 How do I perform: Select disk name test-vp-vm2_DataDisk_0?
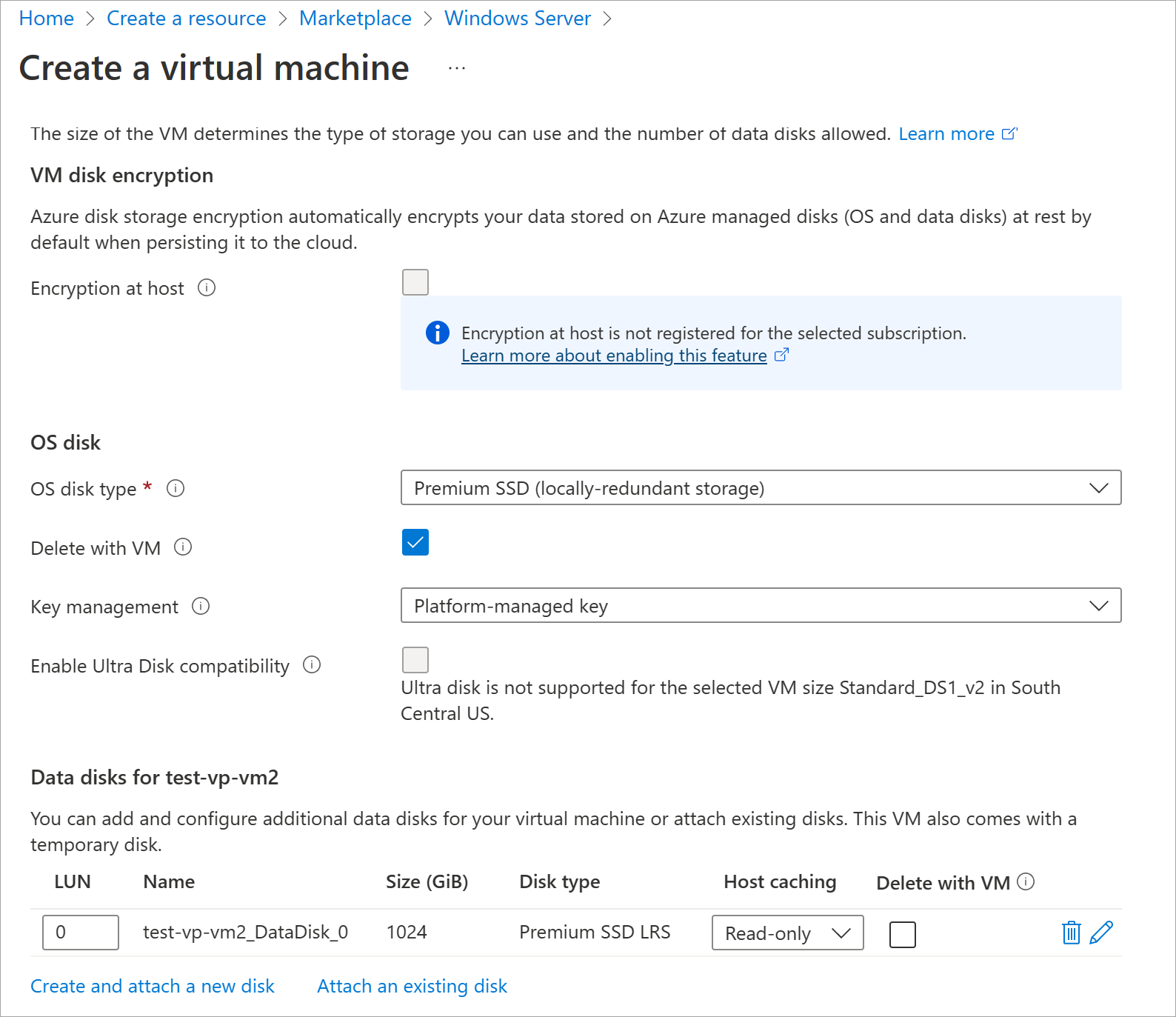(246, 932)
